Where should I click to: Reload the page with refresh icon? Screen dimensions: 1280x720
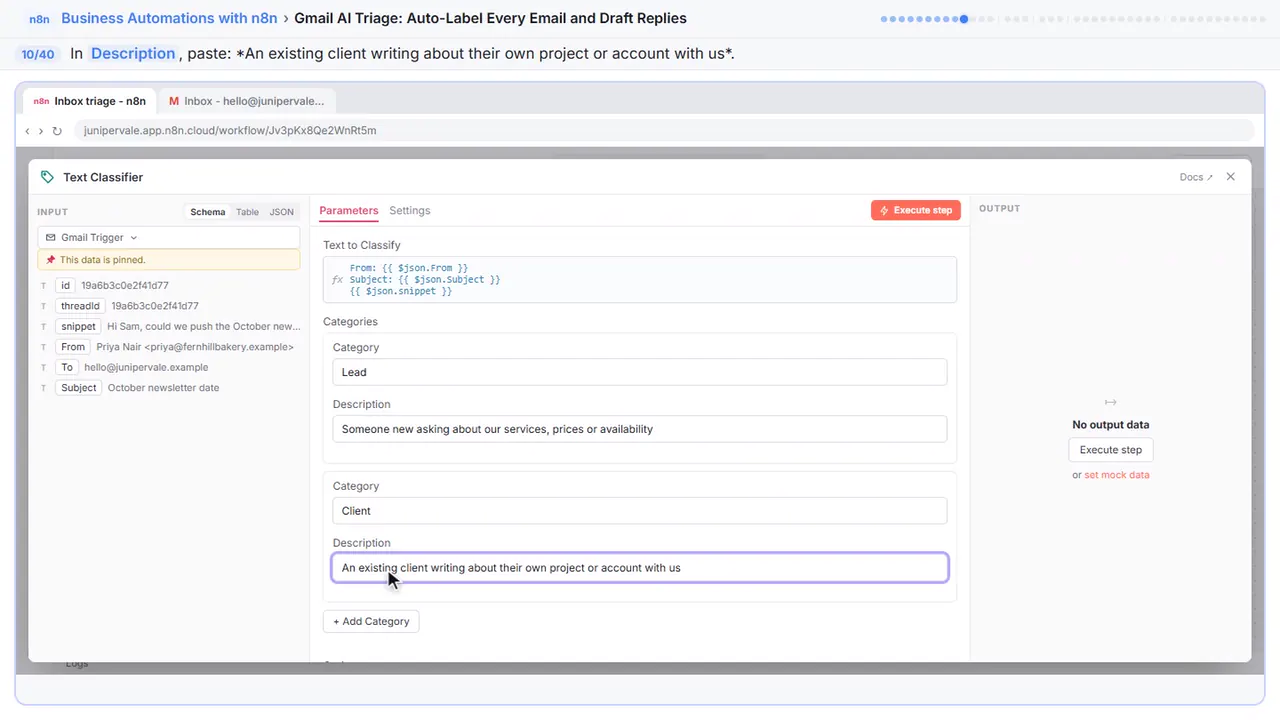[x=57, y=131]
